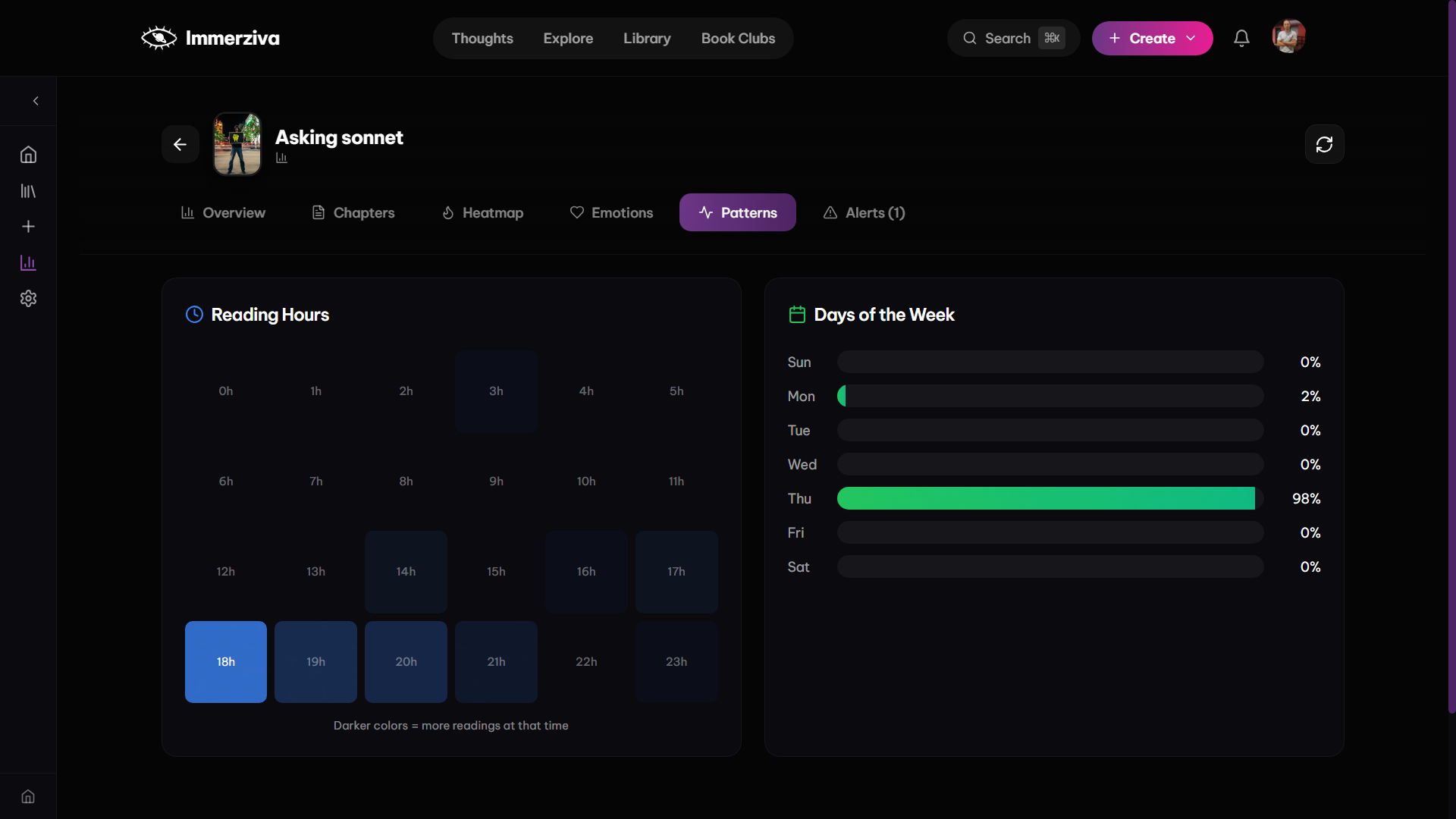Open Explore in top navigation
This screenshot has width=1456, height=819.
568,38
